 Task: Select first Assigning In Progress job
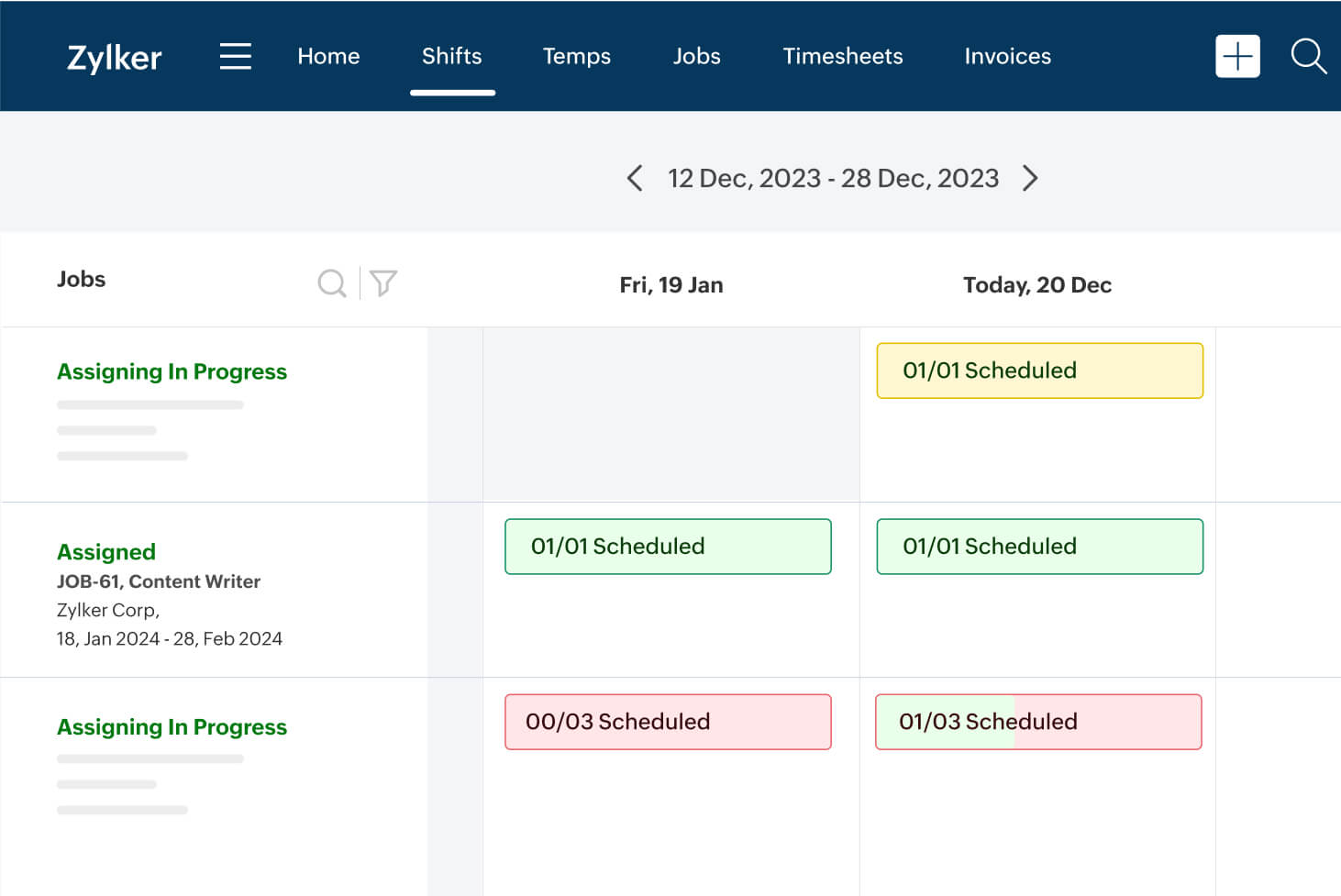pos(172,371)
